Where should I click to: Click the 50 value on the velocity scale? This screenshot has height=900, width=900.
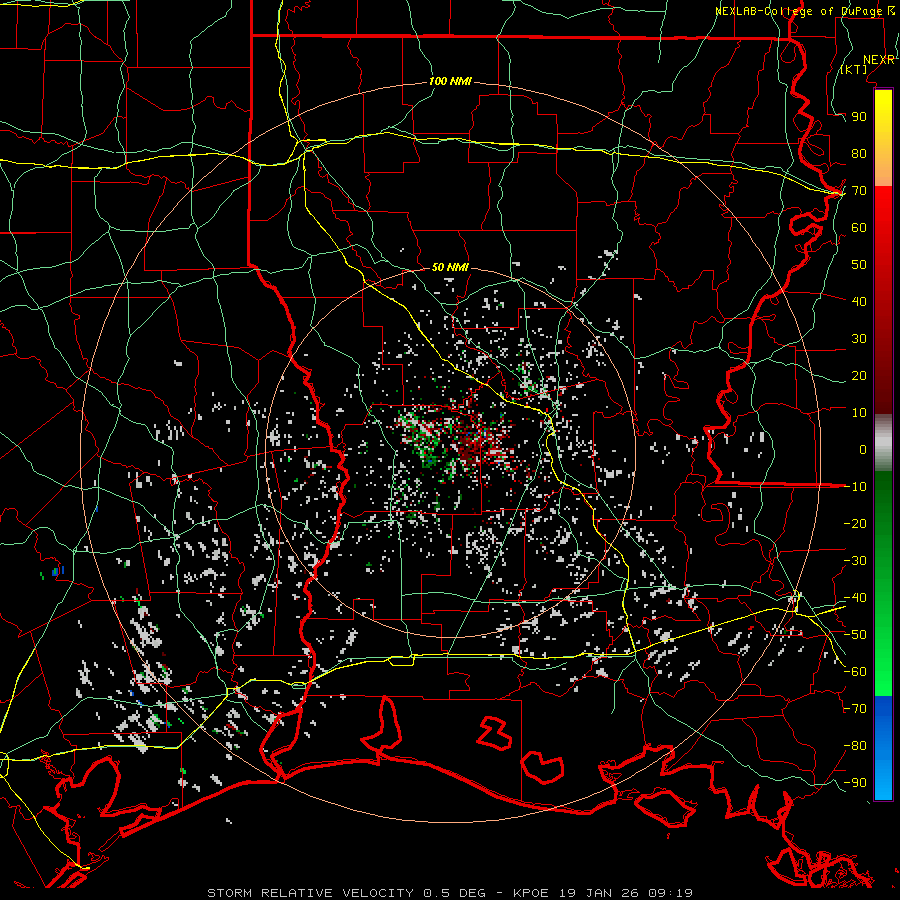coord(859,265)
